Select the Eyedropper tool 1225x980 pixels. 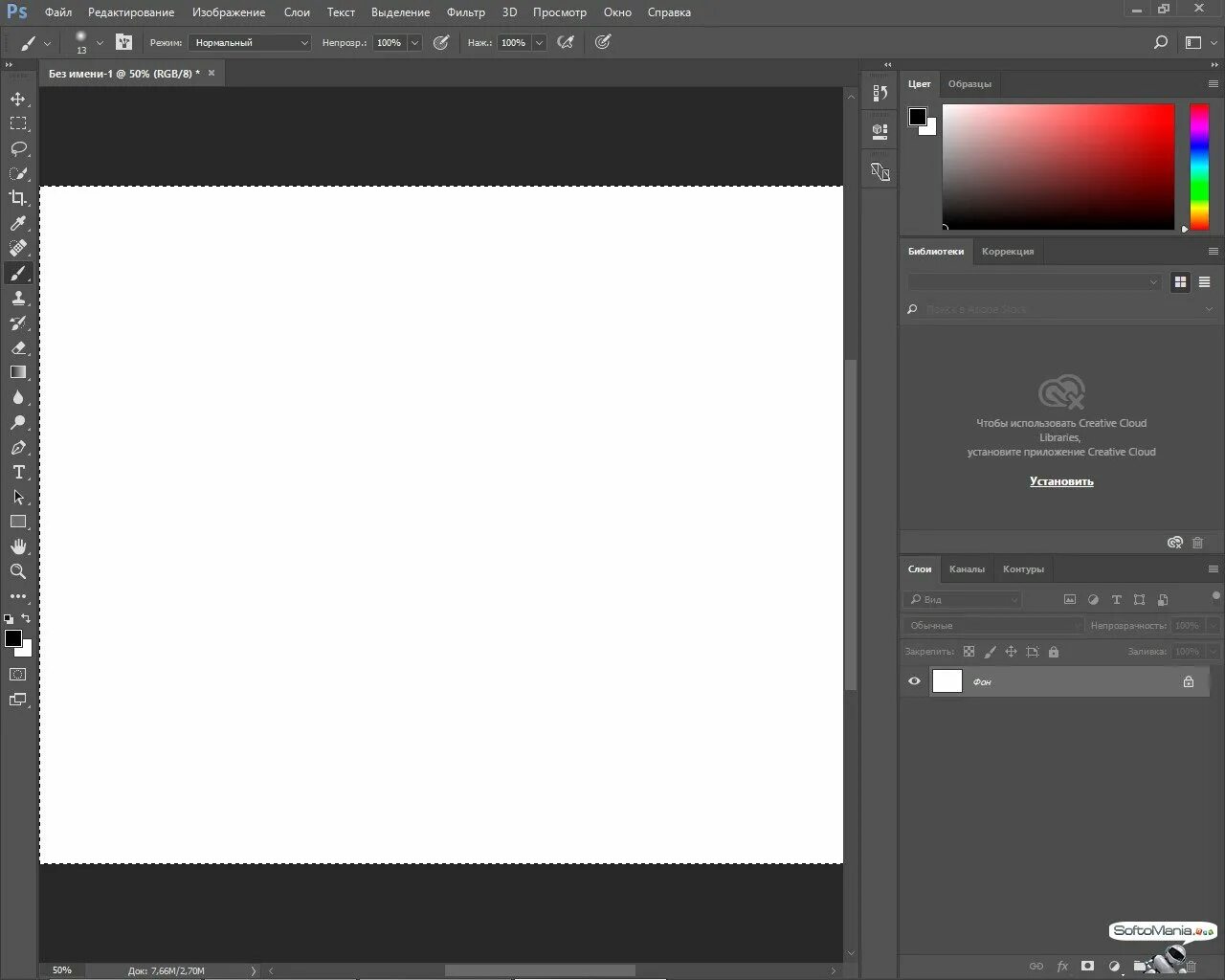[18, 223]
